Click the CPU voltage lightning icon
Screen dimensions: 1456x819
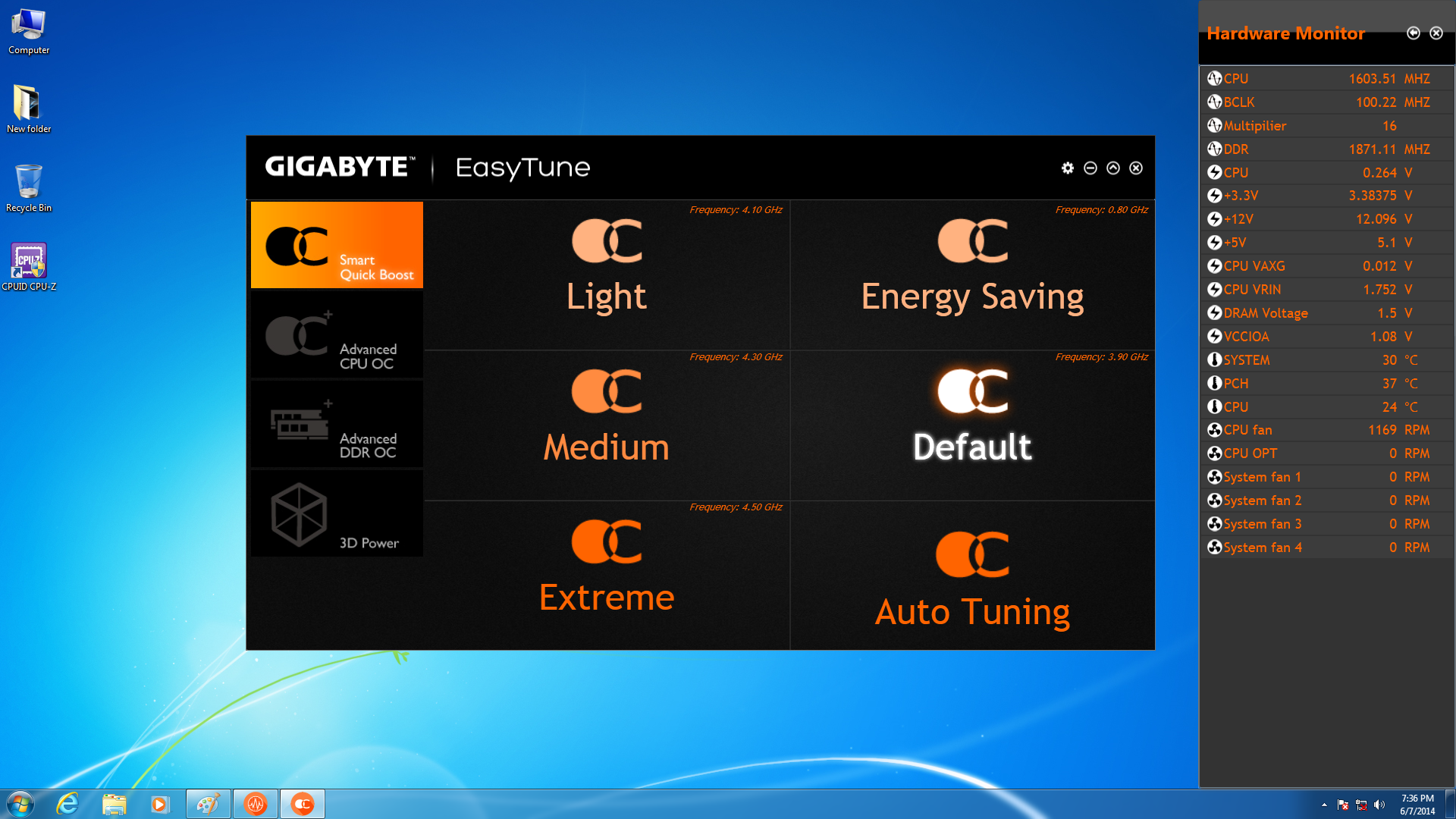pyautogui.click(x=1214, y=172)
